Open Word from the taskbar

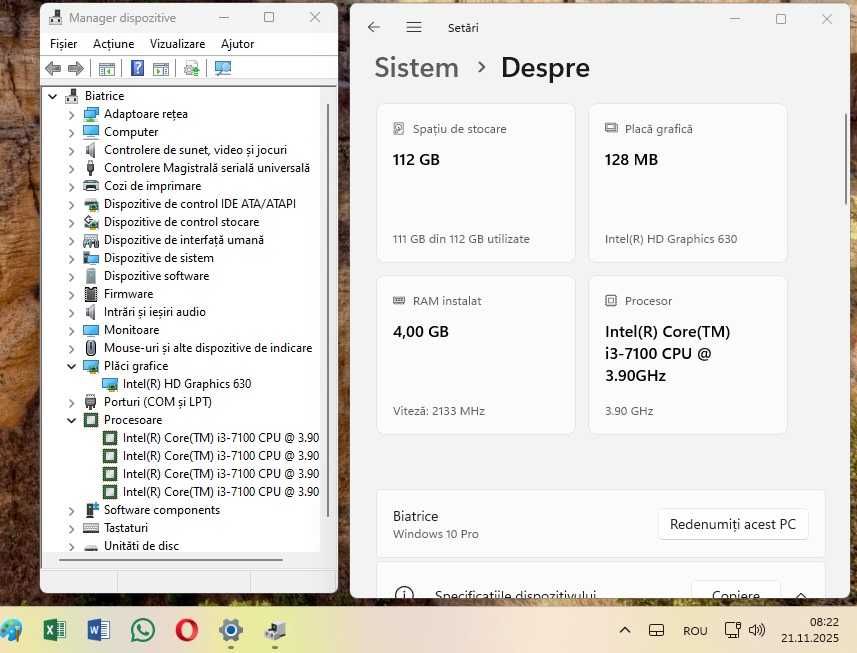(x=98, y=630)
